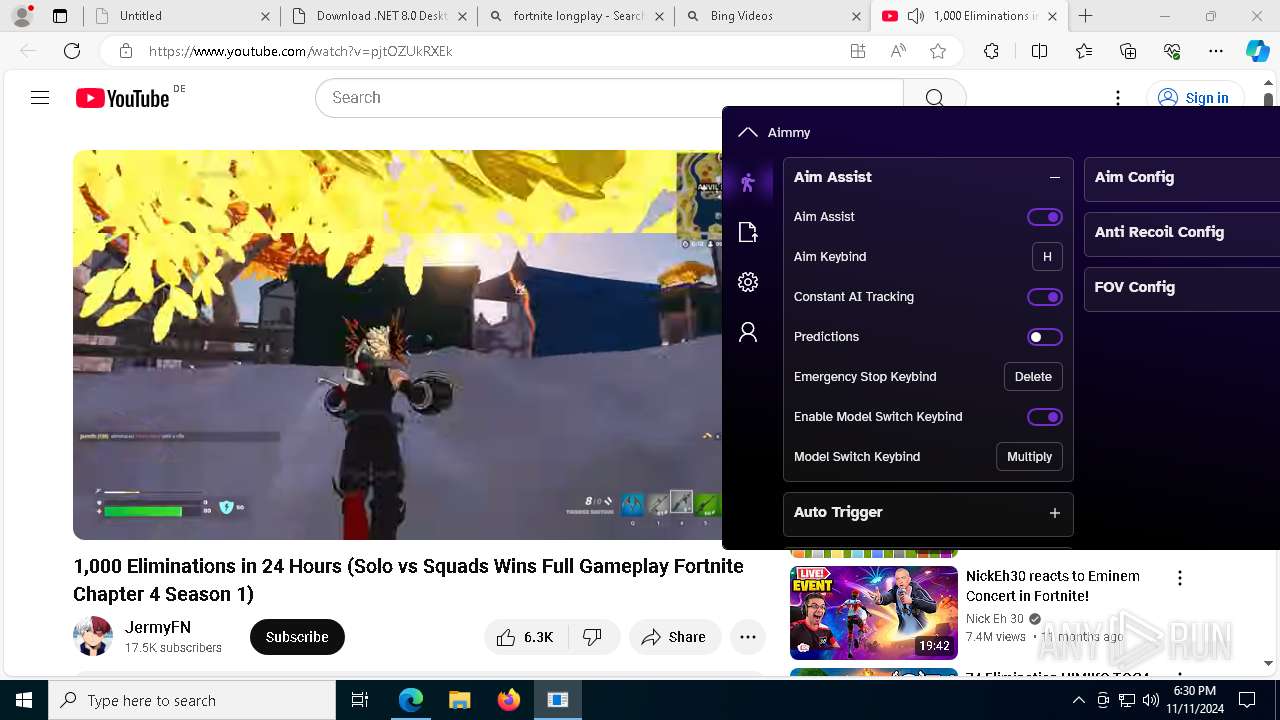Open Task View on taskbar
The image size is (1280, 720).
pyautogui.click(x=360, y=700)
